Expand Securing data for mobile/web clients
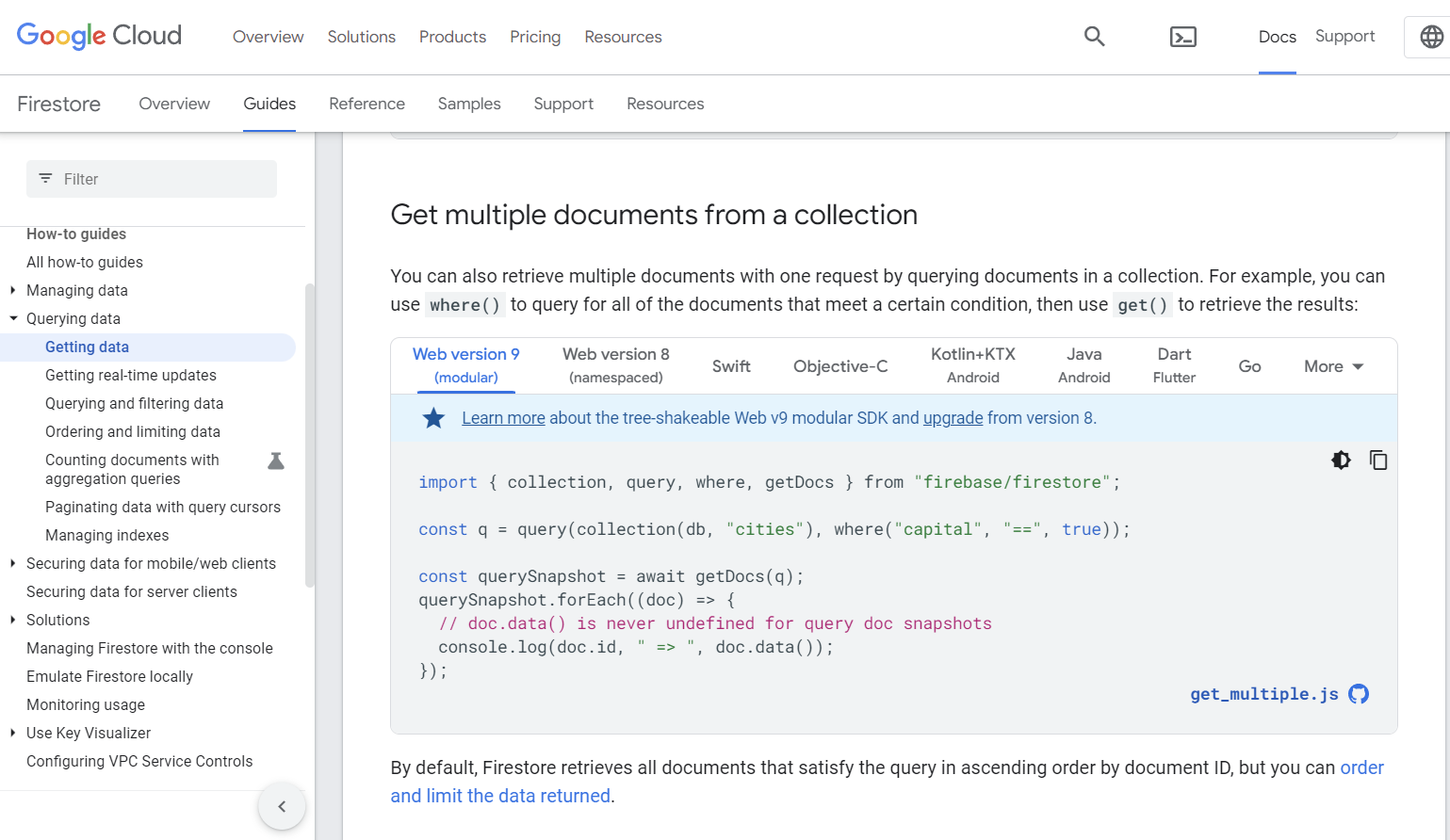This screenshot has height=840, width=1450. tap(13, 563)
